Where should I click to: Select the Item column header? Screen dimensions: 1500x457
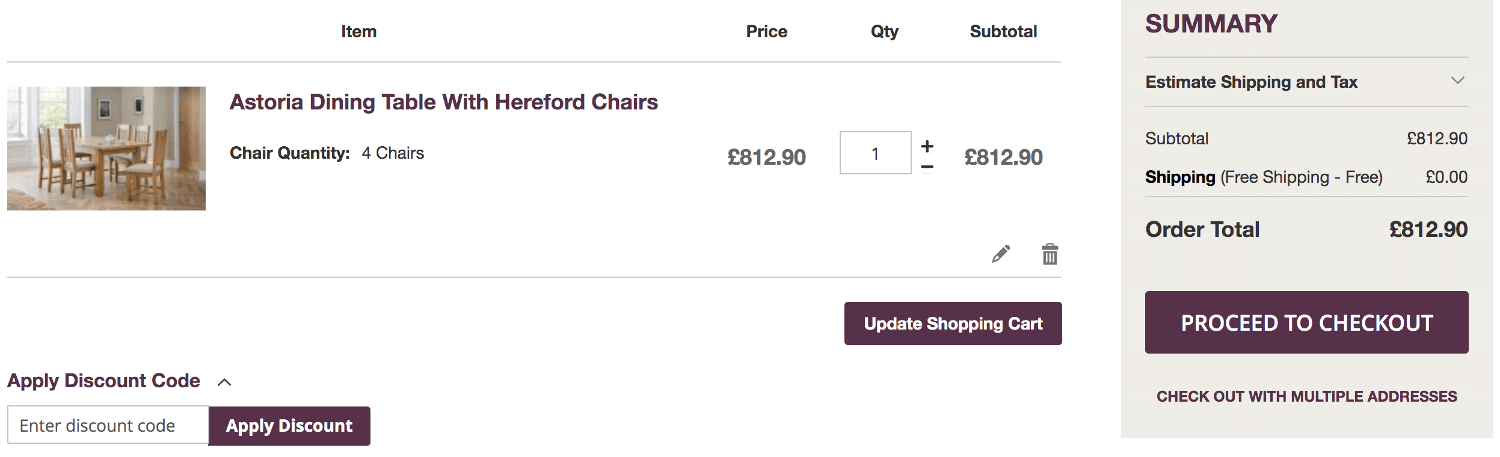(x=359, y=31)
